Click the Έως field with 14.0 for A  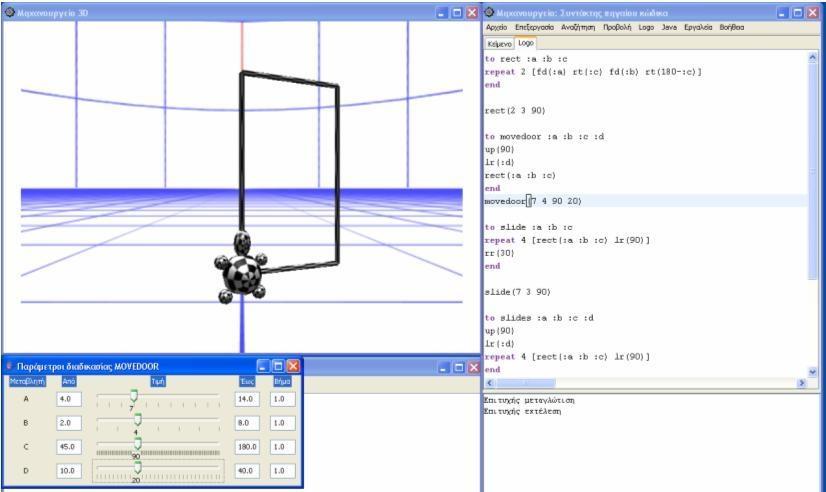click(247, 399)
